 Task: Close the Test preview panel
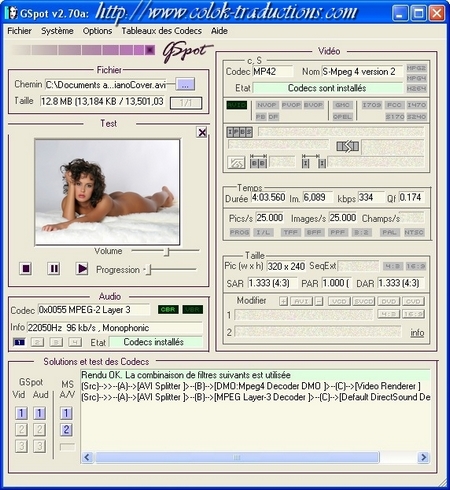(x=202, y=132)
